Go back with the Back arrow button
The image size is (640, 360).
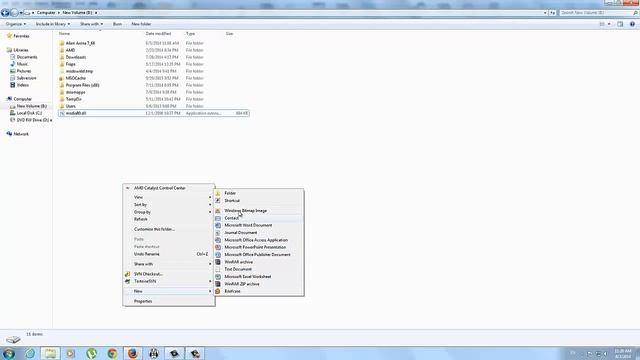click(x=5, y=13)
